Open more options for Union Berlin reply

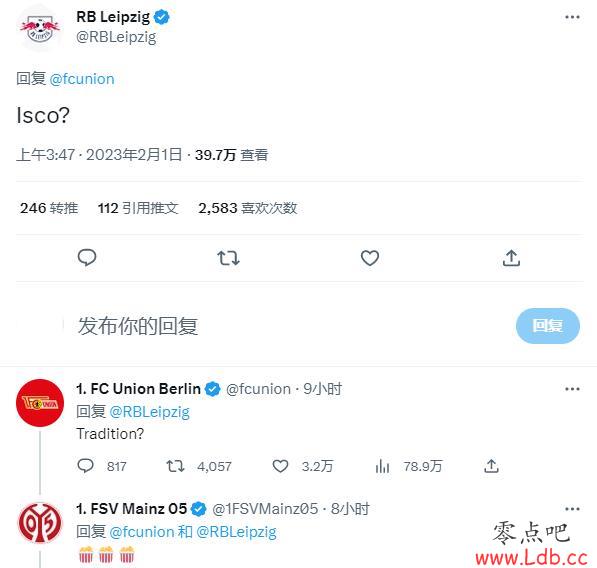pos(572,389)
